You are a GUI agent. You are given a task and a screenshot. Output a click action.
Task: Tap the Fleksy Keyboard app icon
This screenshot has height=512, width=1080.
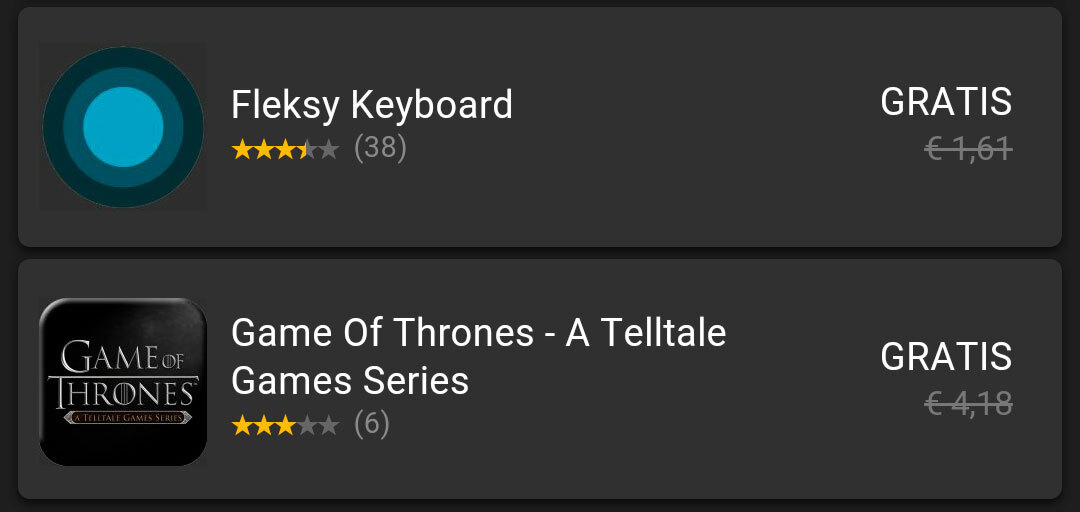coord(123,127)
